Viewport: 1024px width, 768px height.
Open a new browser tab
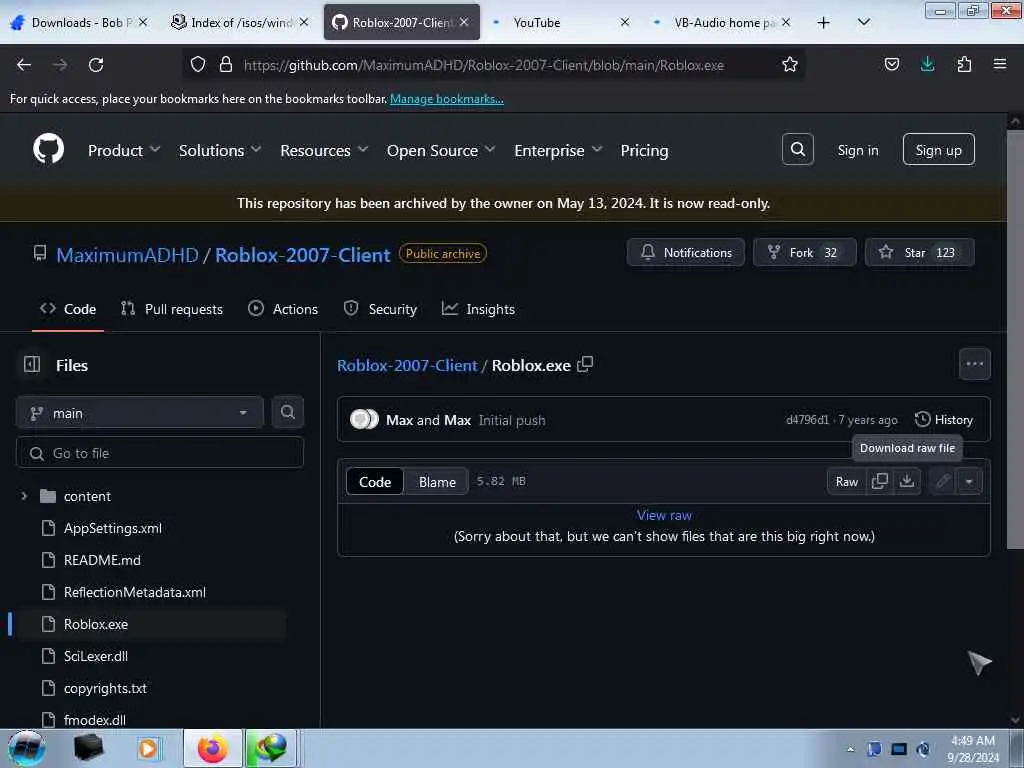pyautogui.click(x=824, y=22)
